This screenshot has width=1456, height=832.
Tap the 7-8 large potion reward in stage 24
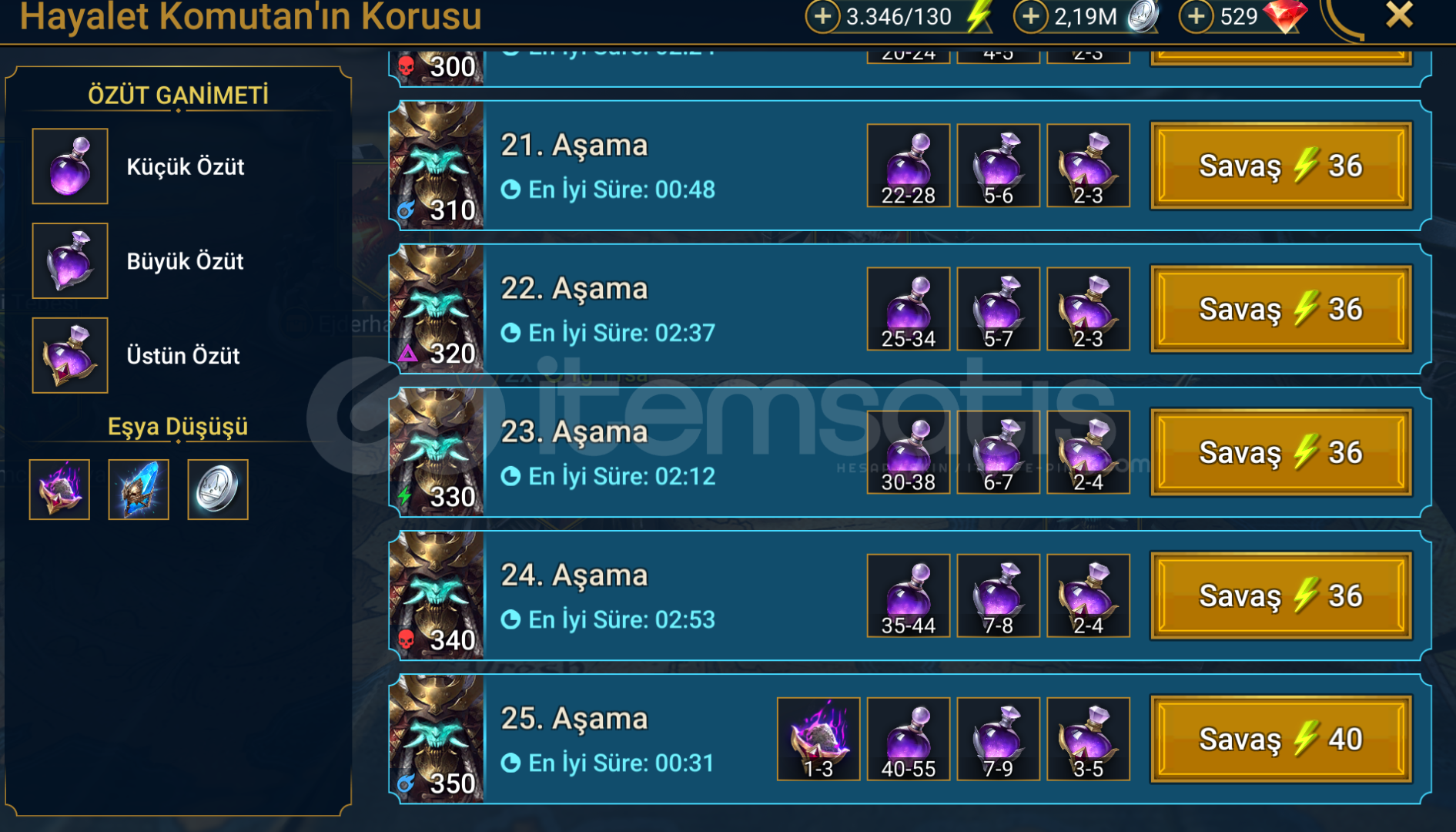click(x=999, y=595)
